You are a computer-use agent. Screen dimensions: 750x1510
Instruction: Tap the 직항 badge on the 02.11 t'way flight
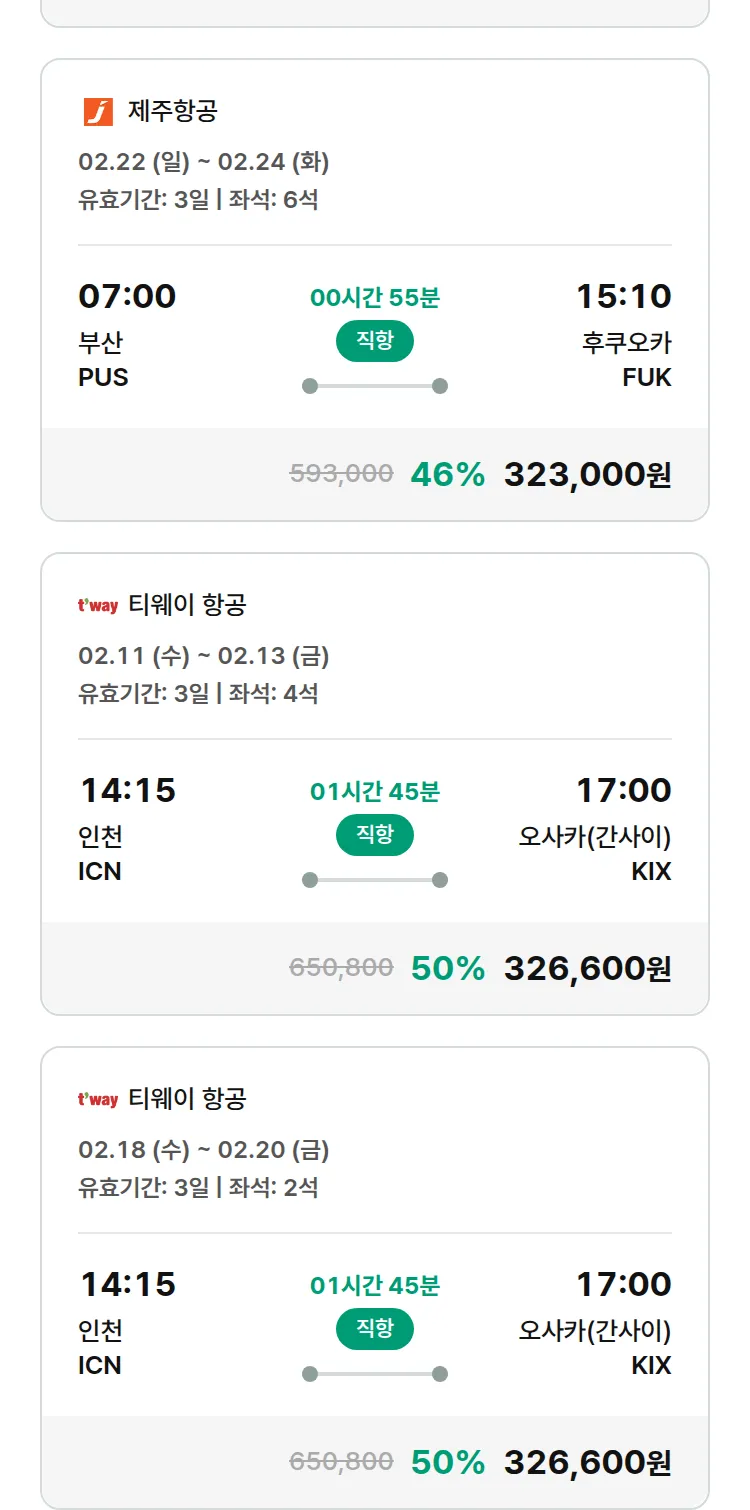[x=375, y=835]
